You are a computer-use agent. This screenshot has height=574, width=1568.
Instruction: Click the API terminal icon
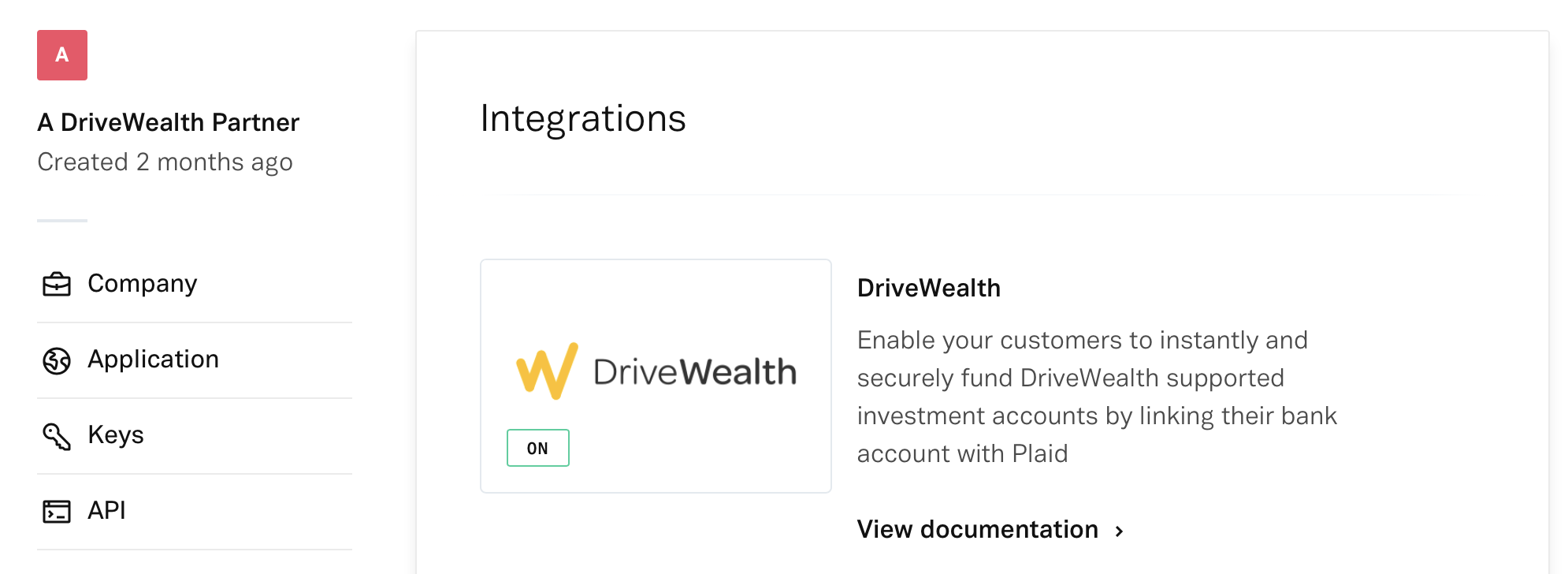click(57, 512)
